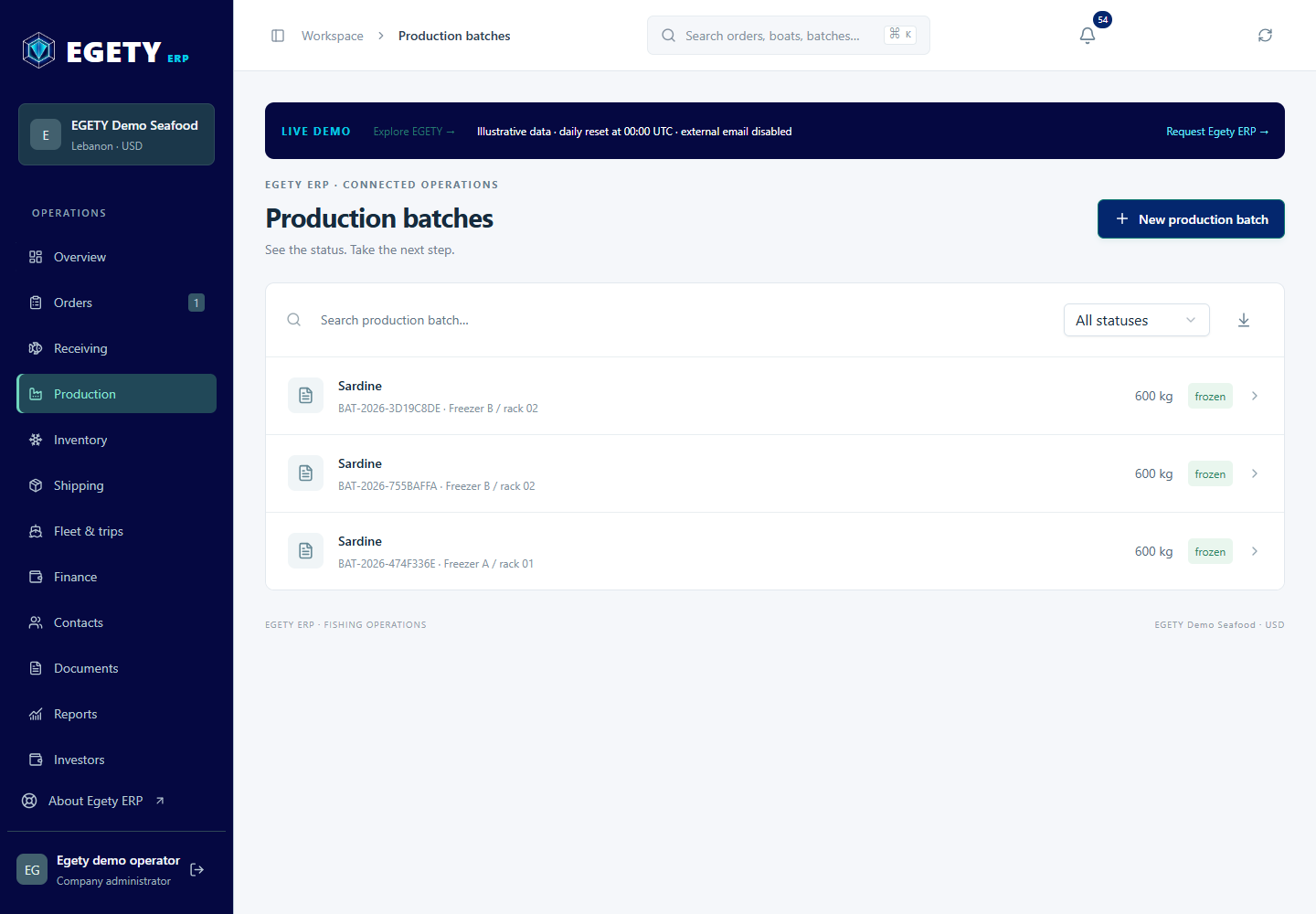The width and height of the screenshot is (1316, 914).
Task: Download production batches list icon
Action: pos(1244,320)
